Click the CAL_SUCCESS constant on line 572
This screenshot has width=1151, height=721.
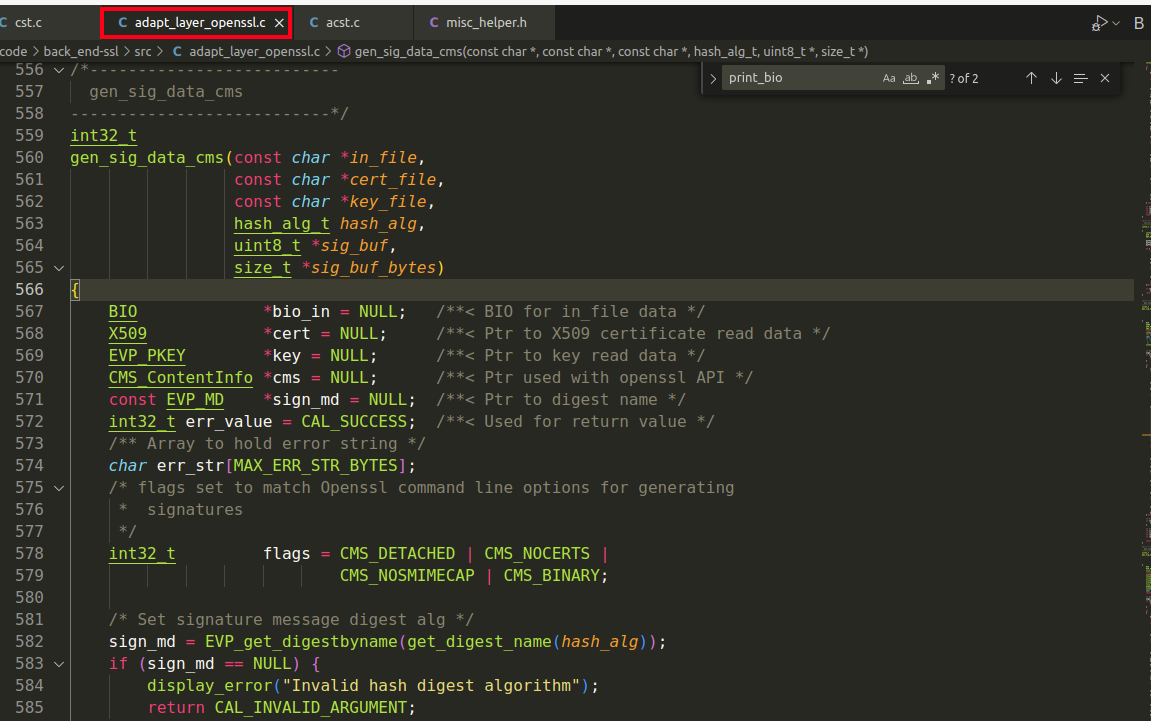tap(354, 422)
